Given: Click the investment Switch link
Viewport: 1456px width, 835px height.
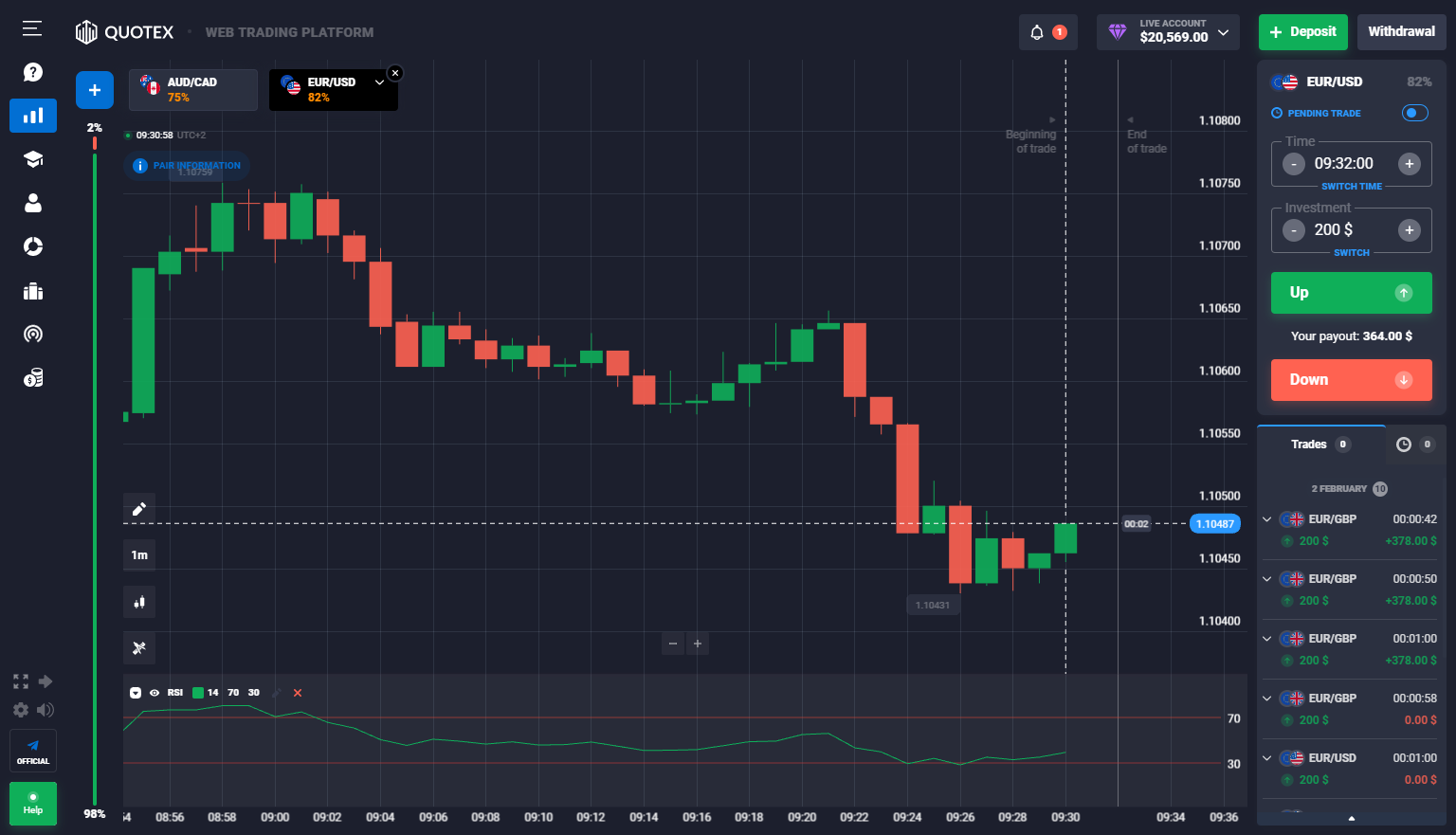Looking at the screenshot, I should click(x=1352, y=253).
